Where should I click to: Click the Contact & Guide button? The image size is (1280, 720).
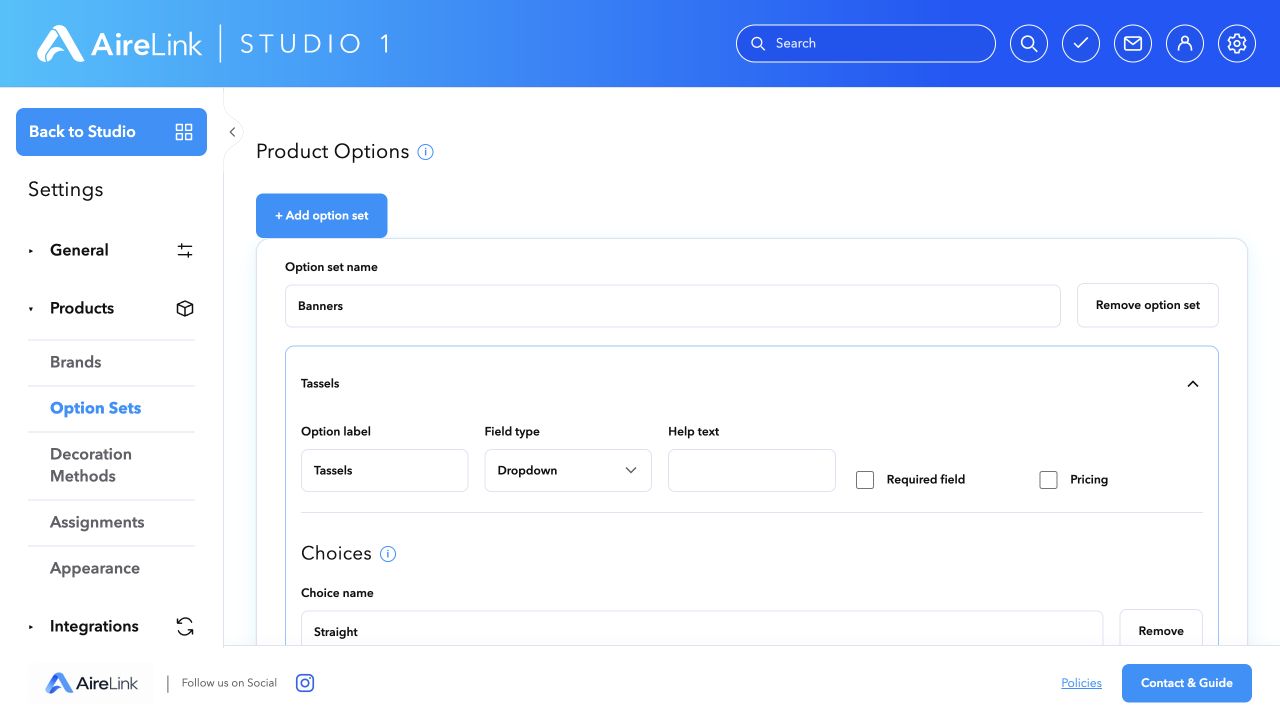[1187, 683]
